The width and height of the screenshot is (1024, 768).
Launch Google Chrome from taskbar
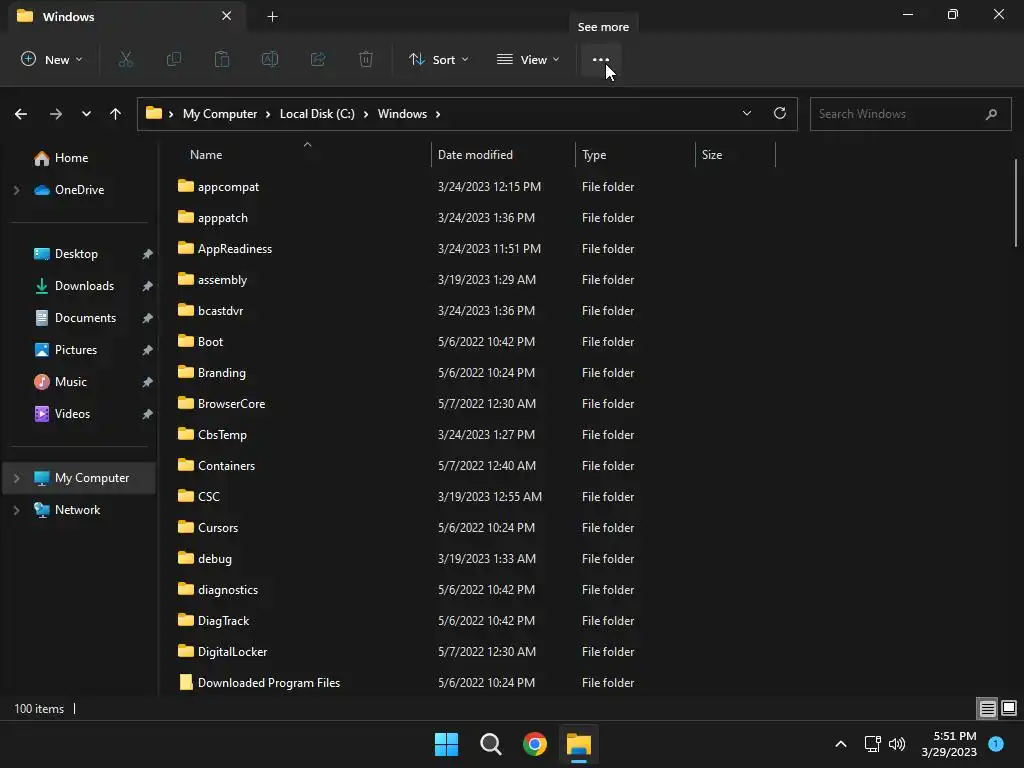[x=535, y=744]
